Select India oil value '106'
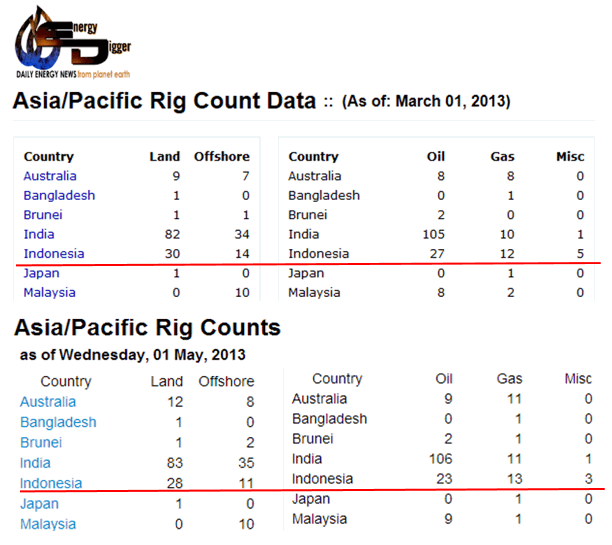 441,459
